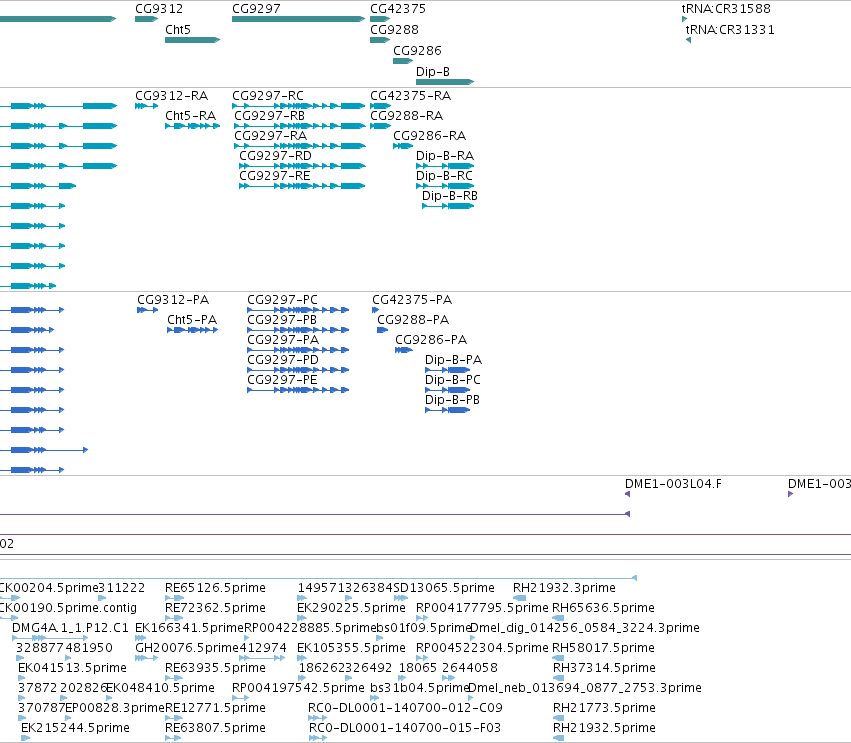Image resolution: width=851 pixels, height=743 pixels.
Task: Click protein CG42375-PA label
Action: (412, 300)
